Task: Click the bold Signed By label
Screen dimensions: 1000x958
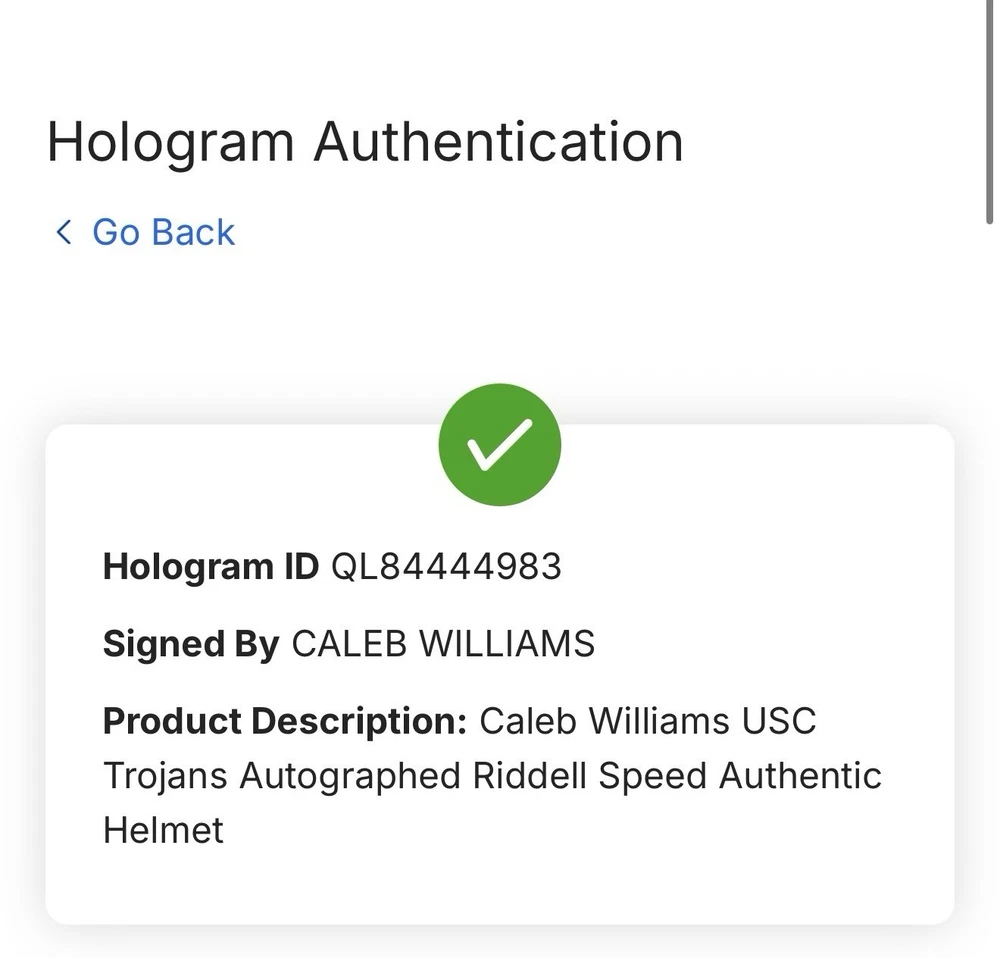Action: [190, 643]
